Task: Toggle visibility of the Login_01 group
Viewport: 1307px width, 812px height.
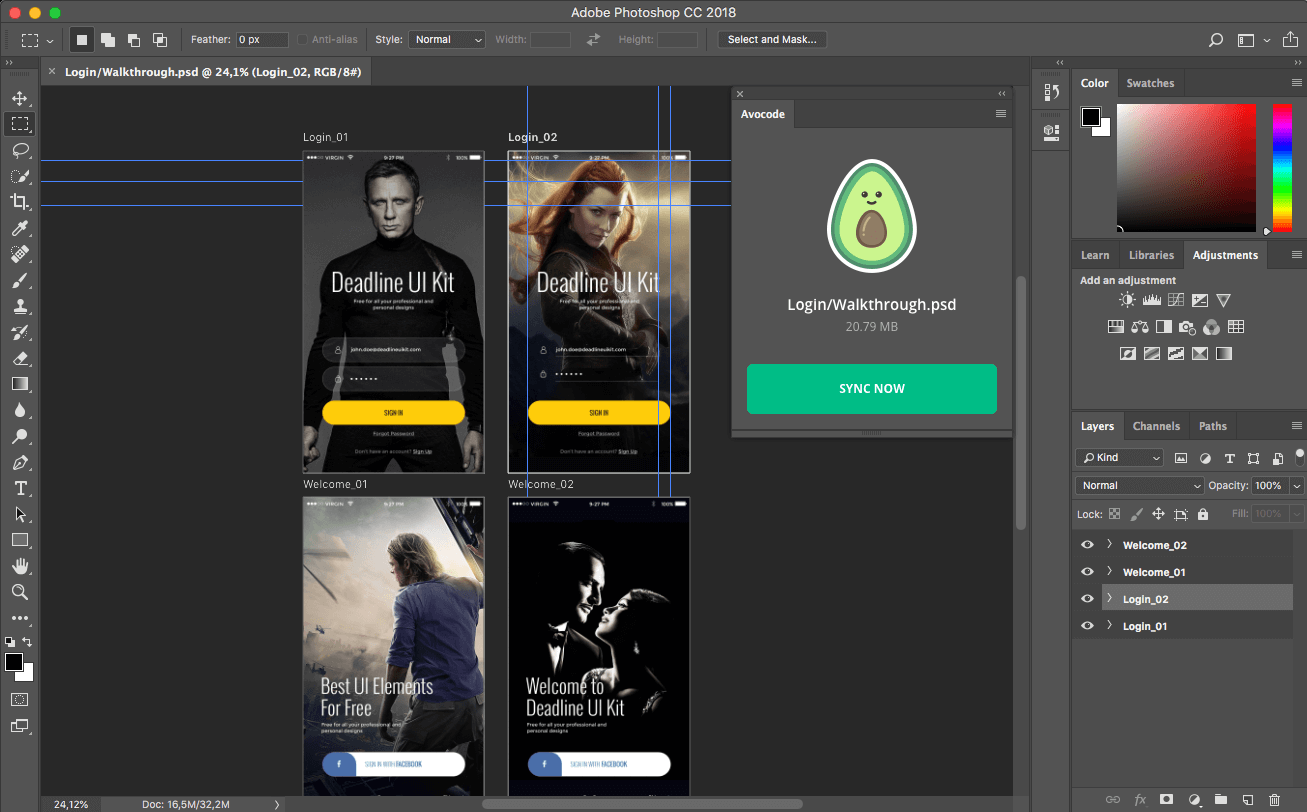Action: click(1087, 626)
